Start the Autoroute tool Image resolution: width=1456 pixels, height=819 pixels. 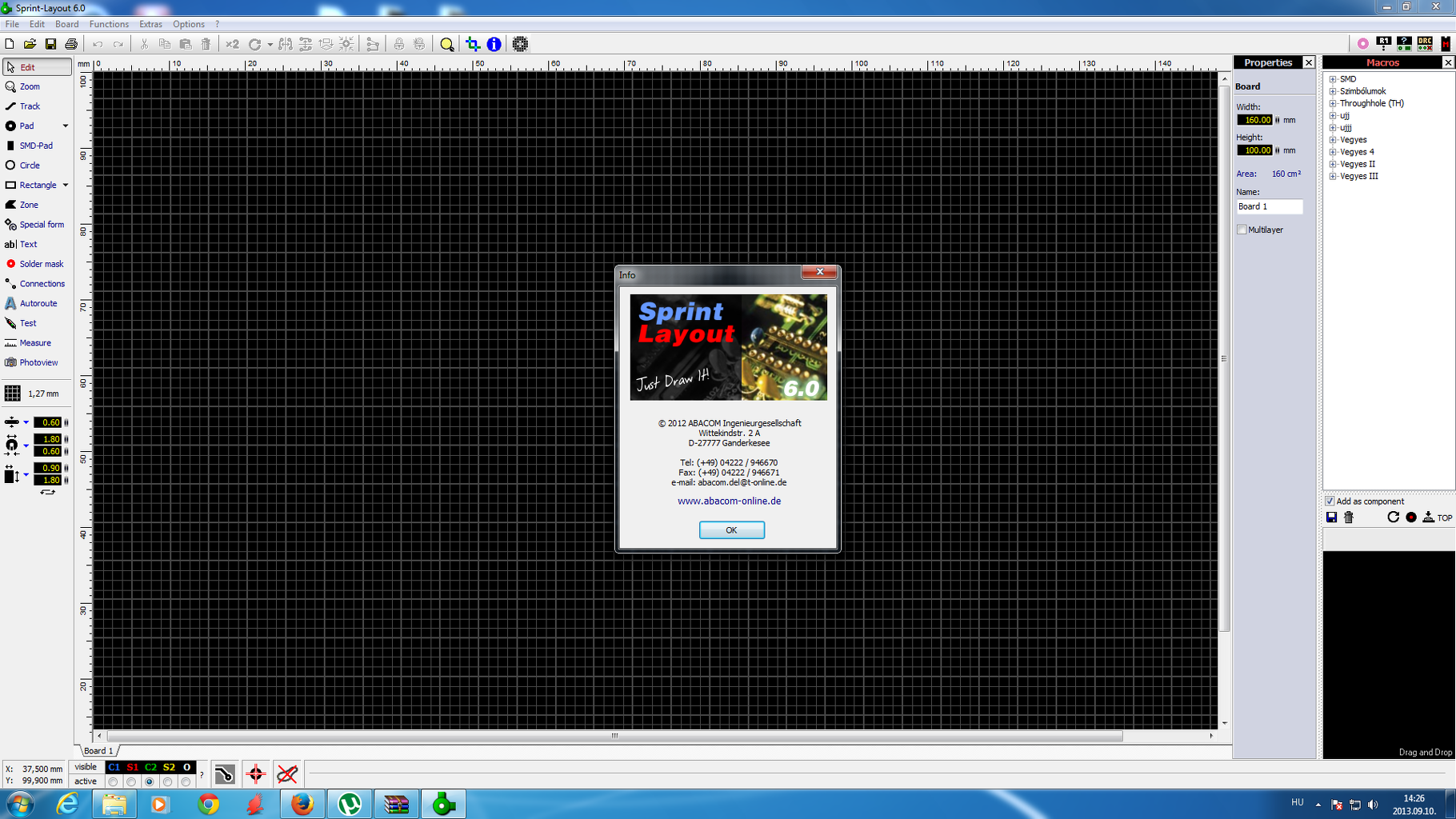(37, 304)
